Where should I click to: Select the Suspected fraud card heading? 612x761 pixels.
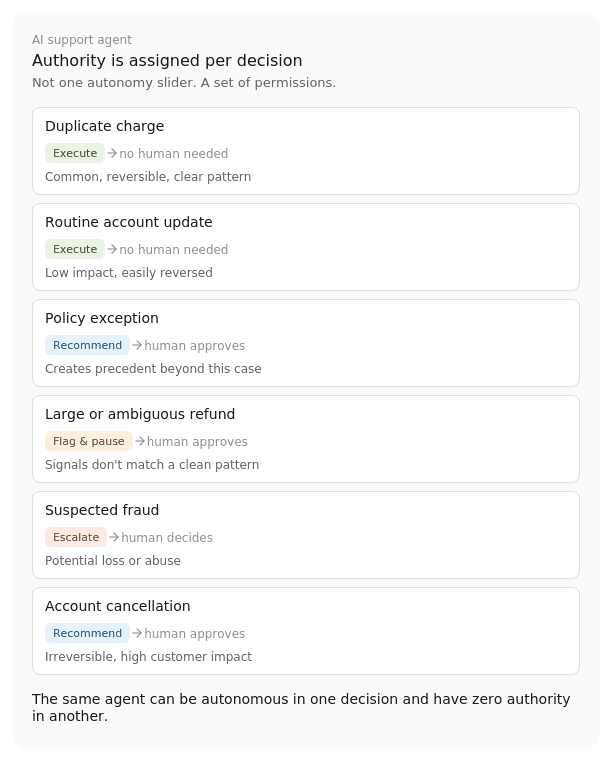pyautogui.click(x=102, y=510)
